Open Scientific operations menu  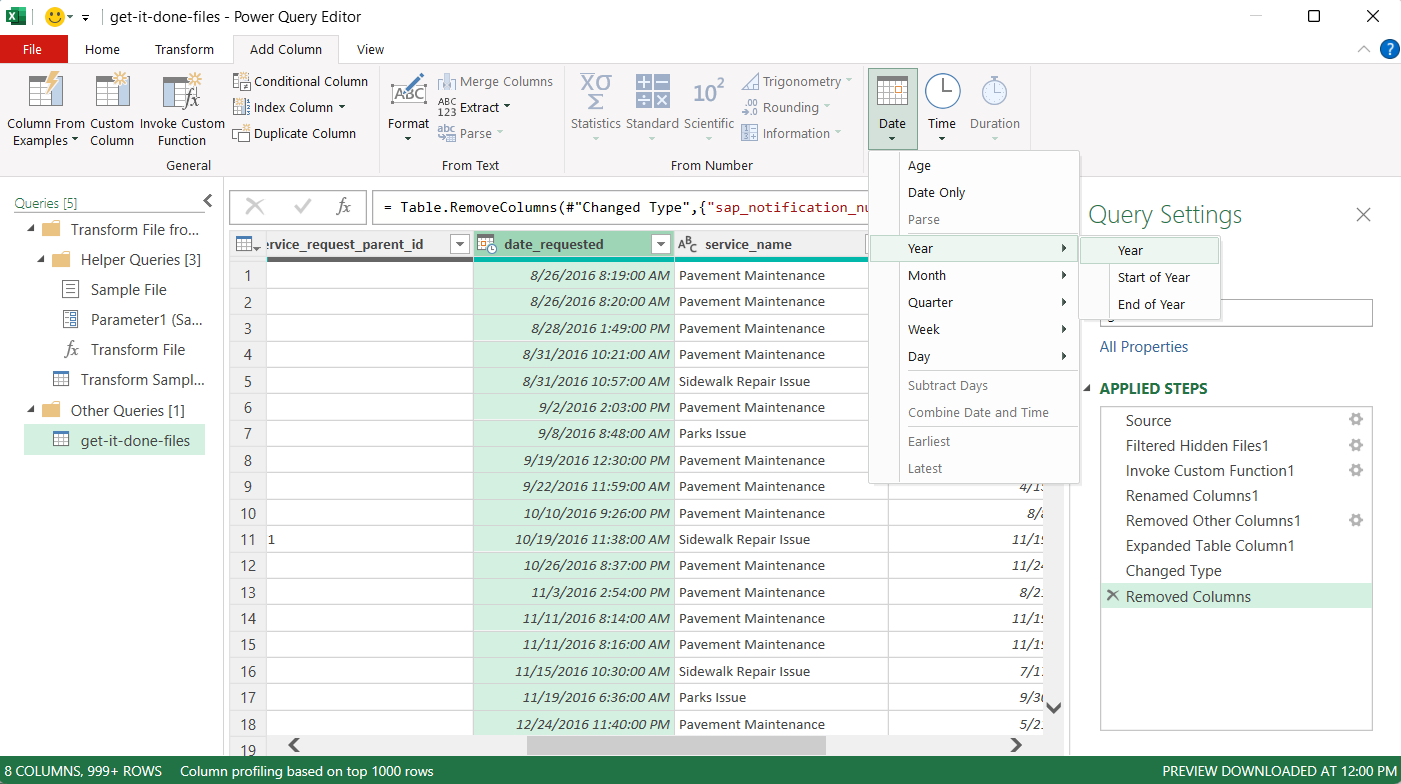(x=709, y=108)
